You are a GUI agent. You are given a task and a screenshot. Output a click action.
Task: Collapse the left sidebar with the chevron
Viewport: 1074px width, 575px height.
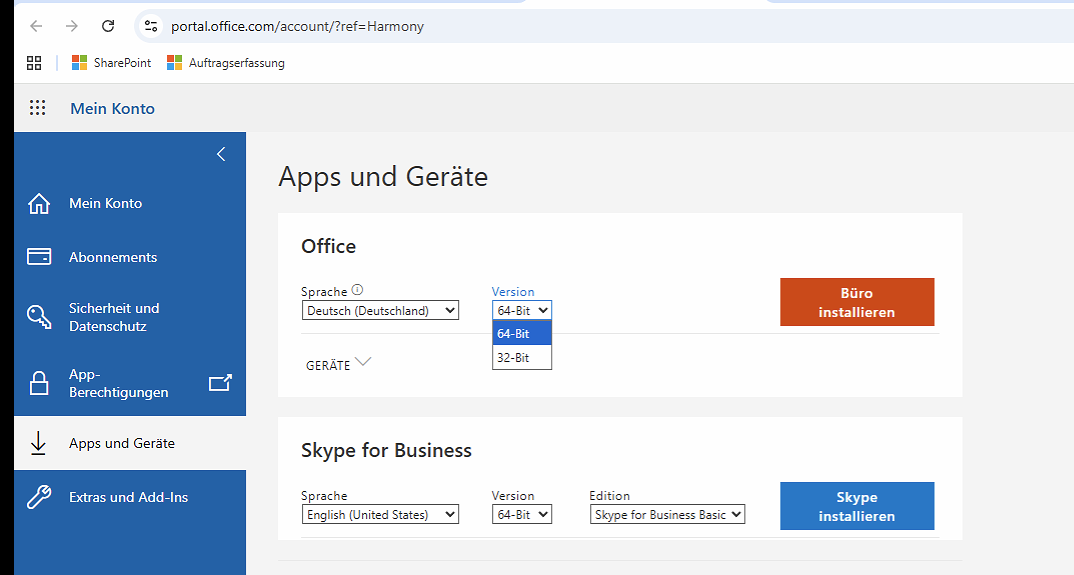221,154
